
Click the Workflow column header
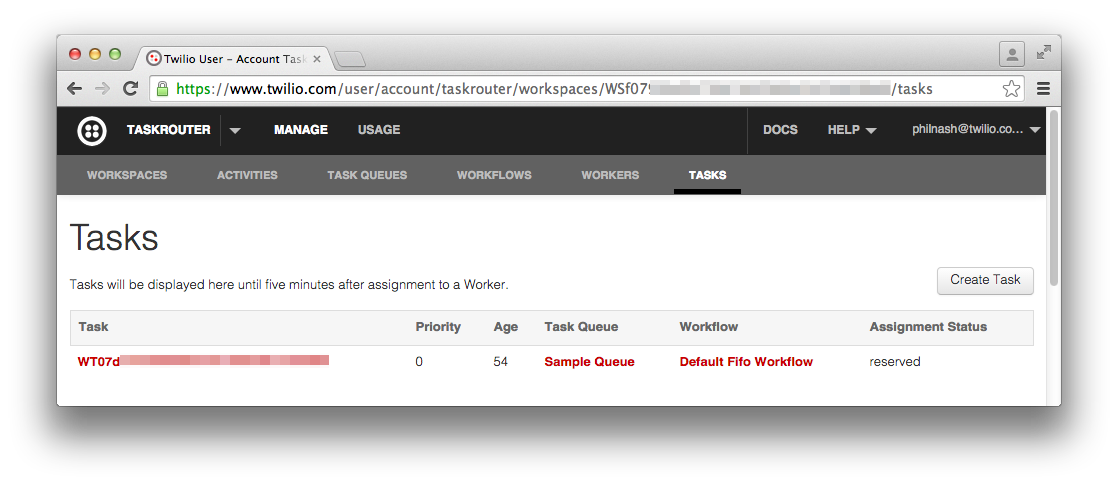(709, 327)
